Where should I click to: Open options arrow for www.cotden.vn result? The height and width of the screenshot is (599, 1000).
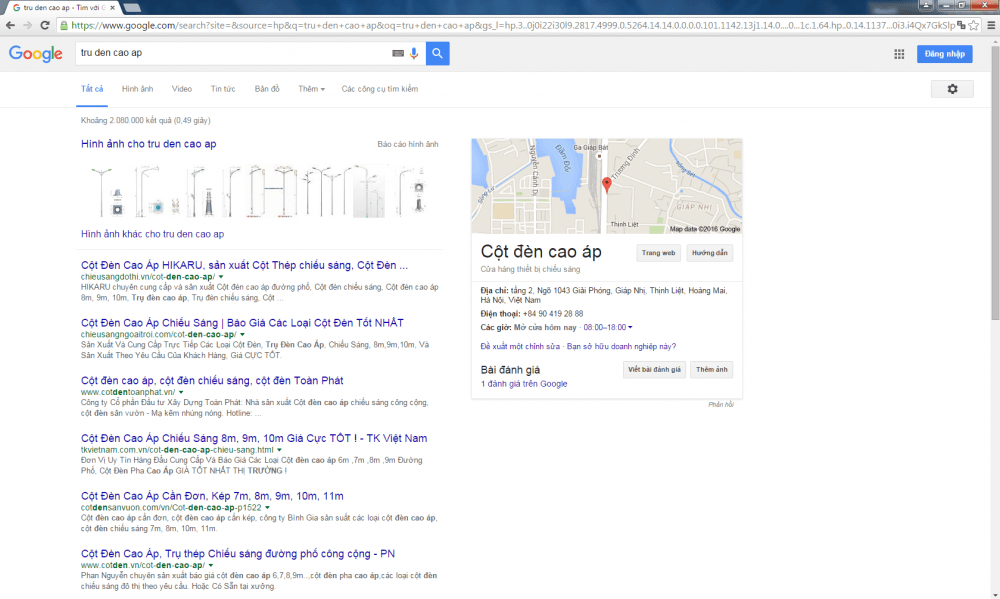pyautogui.click(x=210, y=565)
